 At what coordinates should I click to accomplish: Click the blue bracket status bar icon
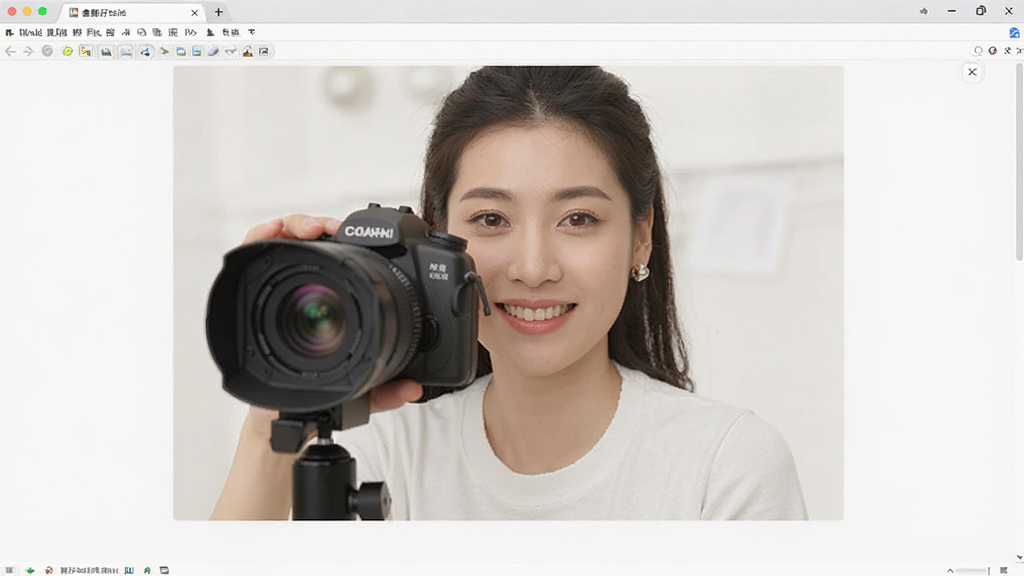tap(129, 570)
